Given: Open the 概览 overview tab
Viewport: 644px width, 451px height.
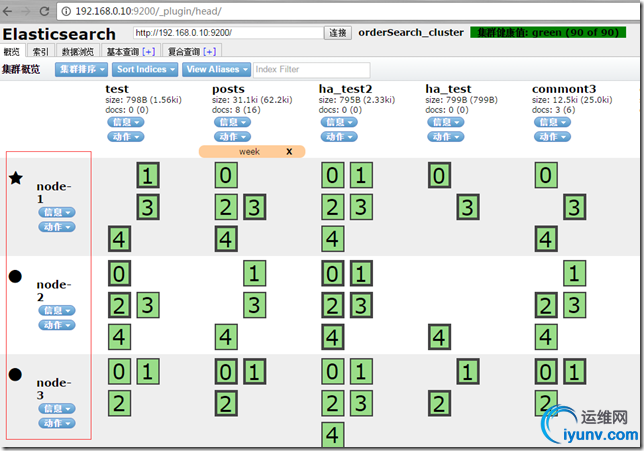Looking at the screenshot, I should tap(12, 51).
